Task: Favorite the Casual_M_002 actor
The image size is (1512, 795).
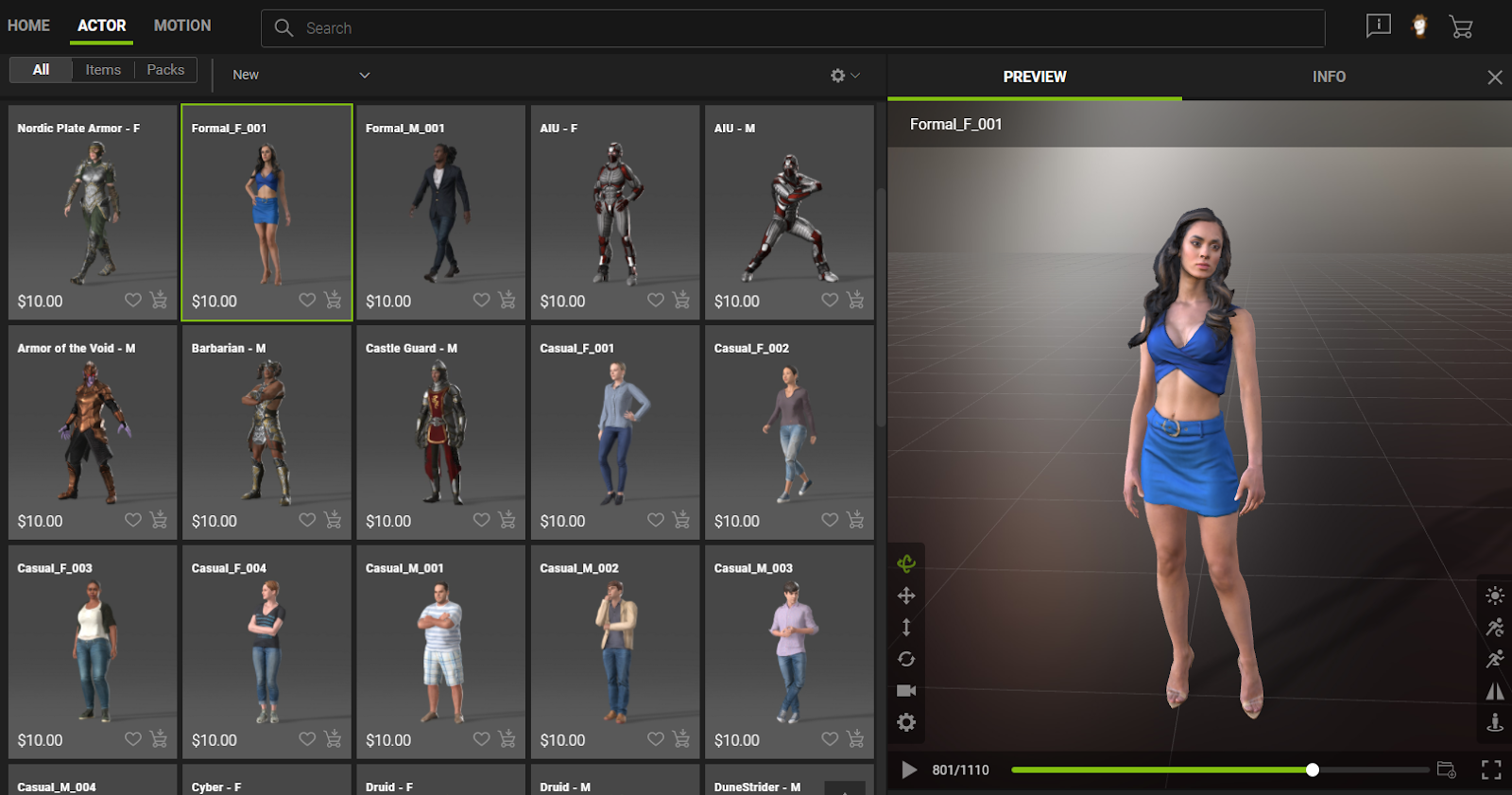Action: (656, 738)
